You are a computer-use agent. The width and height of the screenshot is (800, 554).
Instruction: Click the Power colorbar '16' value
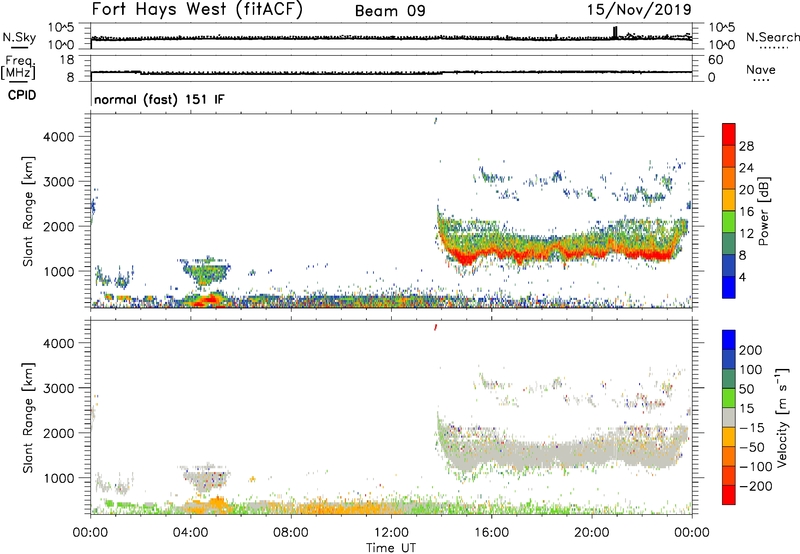point(746,212)
